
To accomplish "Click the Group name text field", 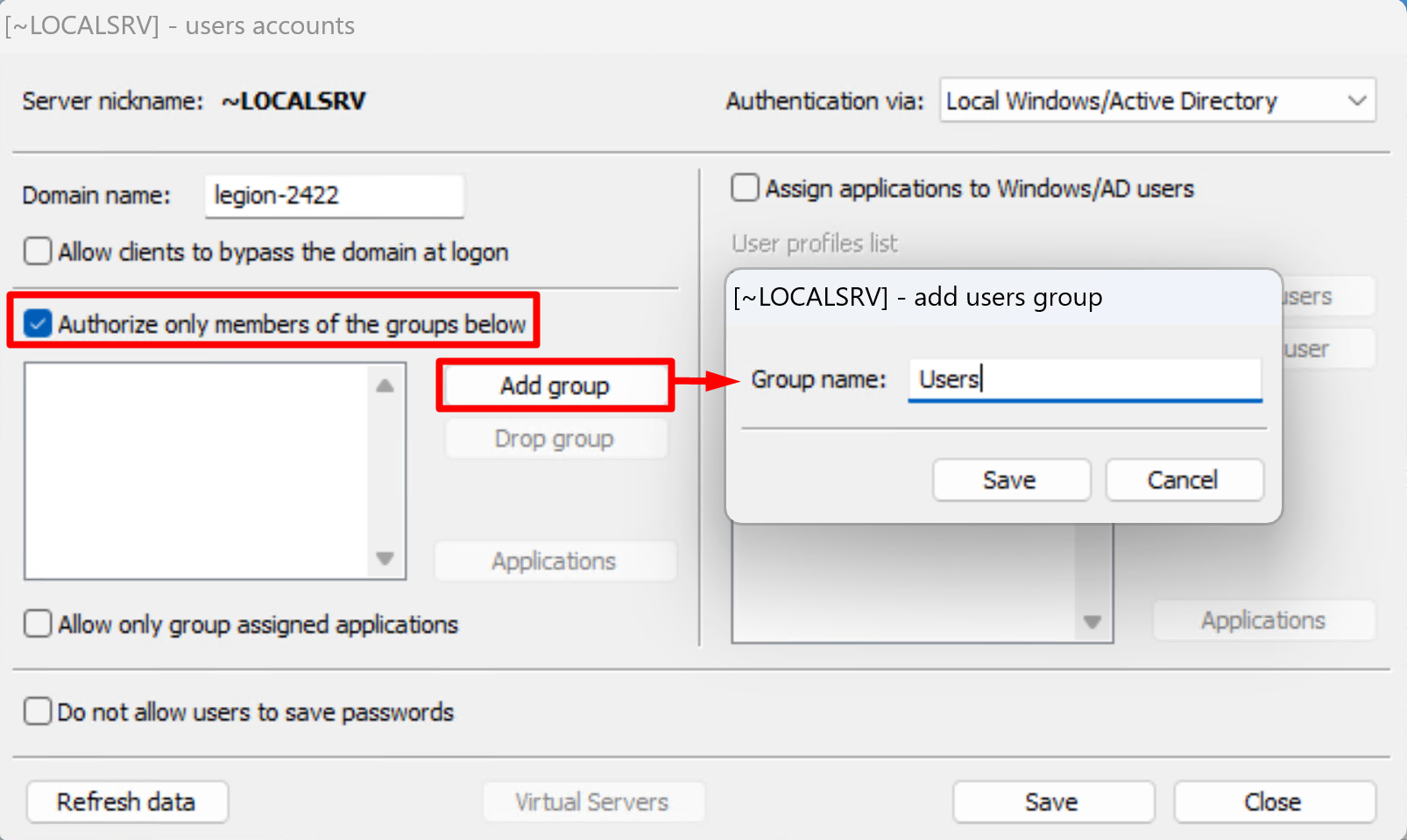I will coord(1084,379).
